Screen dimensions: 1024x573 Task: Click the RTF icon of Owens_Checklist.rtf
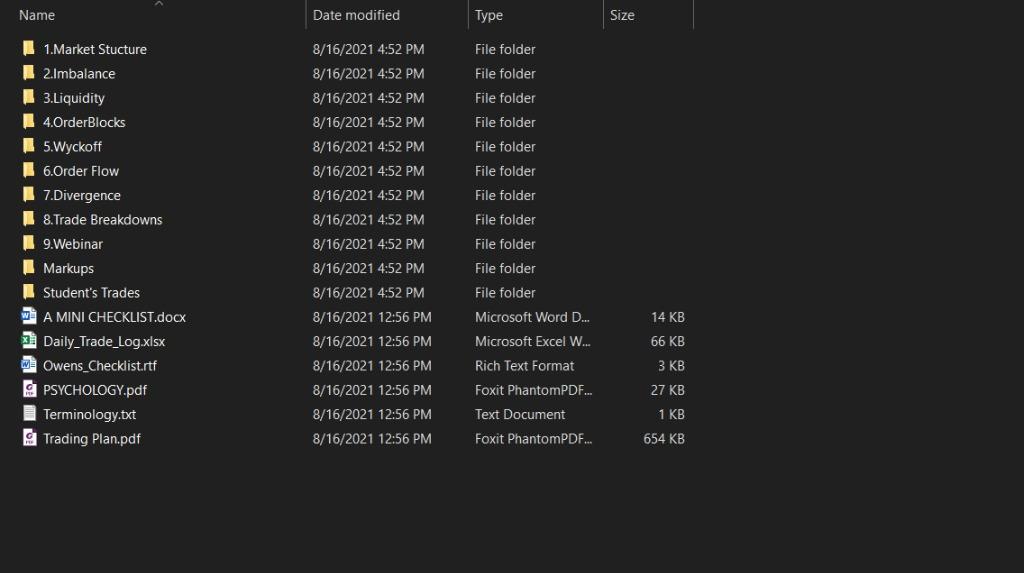(28, 365)
